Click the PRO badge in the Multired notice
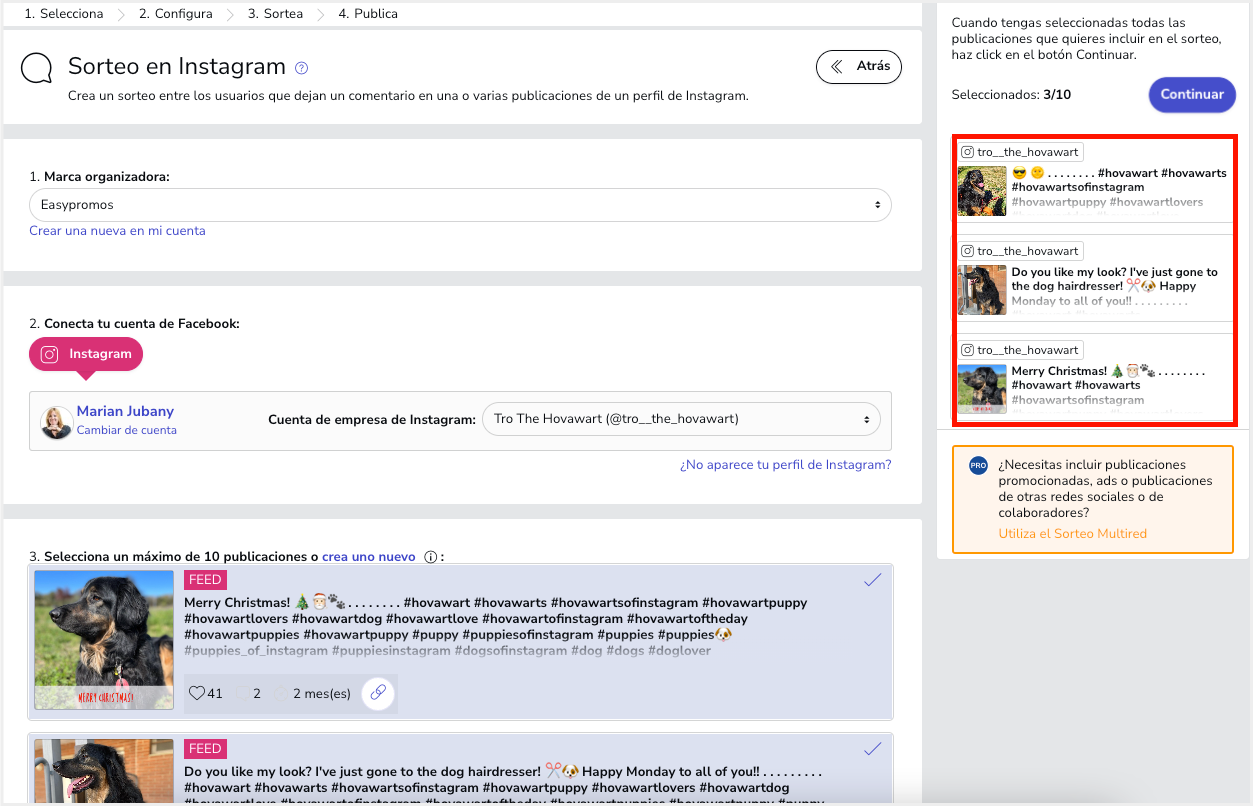This screenshot has height=807, width=1253. (978, 466)
